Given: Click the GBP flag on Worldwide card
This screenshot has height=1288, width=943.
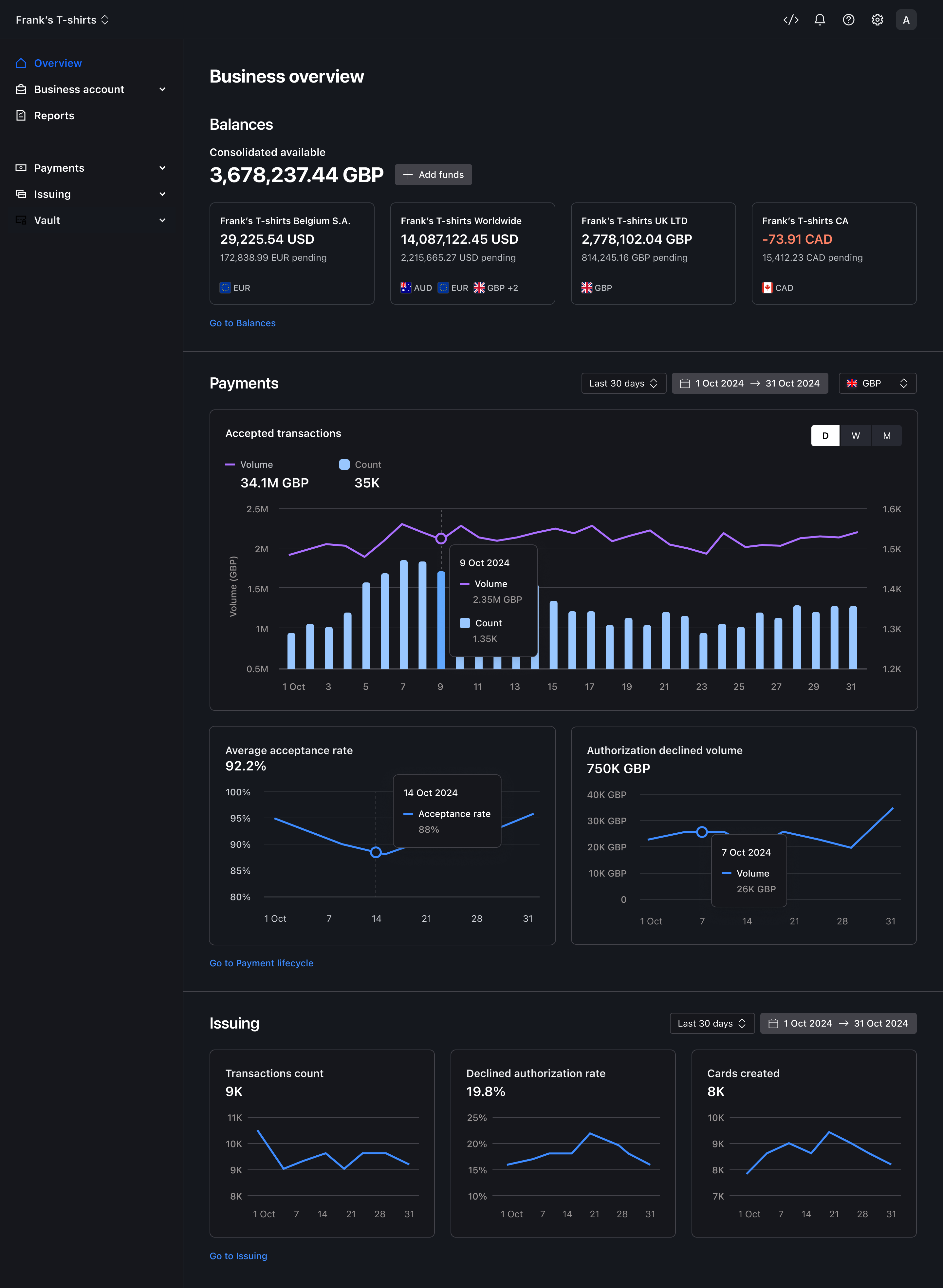Looking at the screenshot, I should click(479, 288).
